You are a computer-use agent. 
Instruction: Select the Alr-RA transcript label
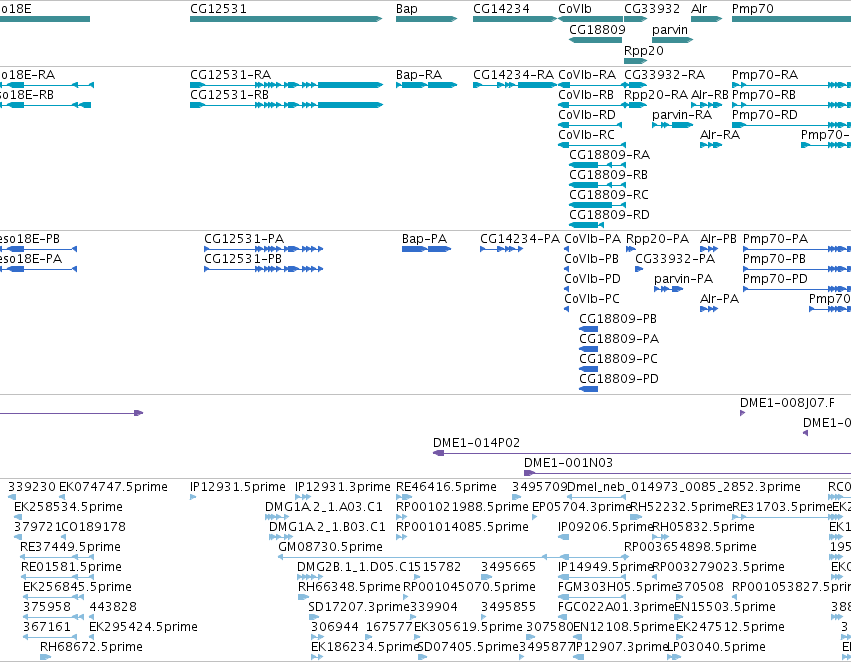720,135
